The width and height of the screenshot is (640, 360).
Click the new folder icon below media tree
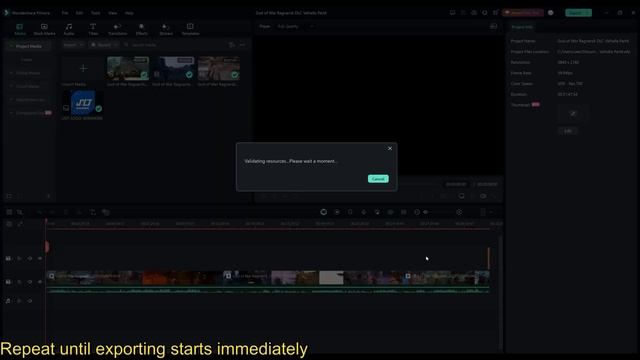click(x=9, y=196)
